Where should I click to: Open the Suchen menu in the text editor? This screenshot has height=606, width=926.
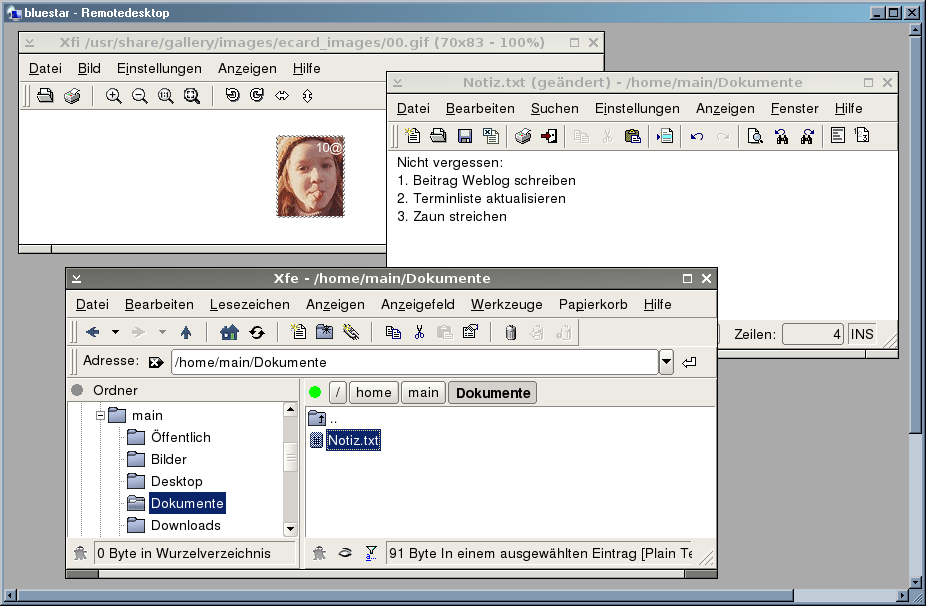[554, 108]
